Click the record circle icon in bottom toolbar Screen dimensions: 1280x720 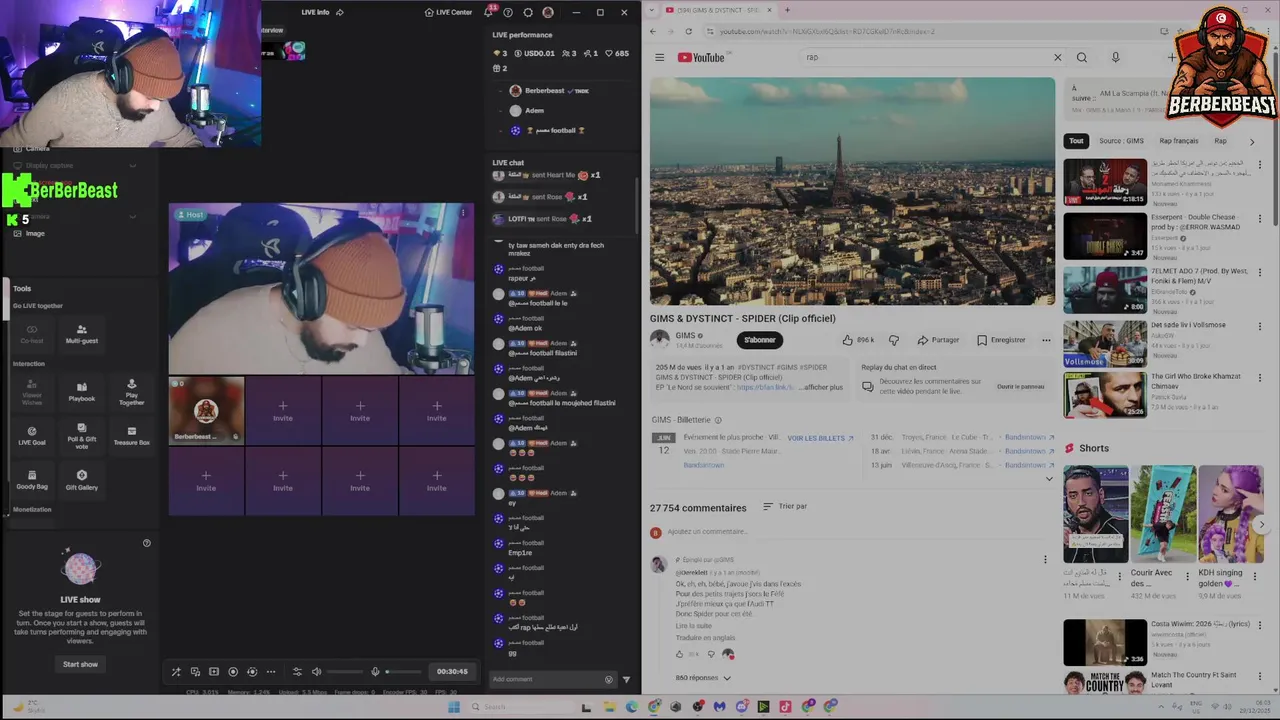[x=233, y=672]
